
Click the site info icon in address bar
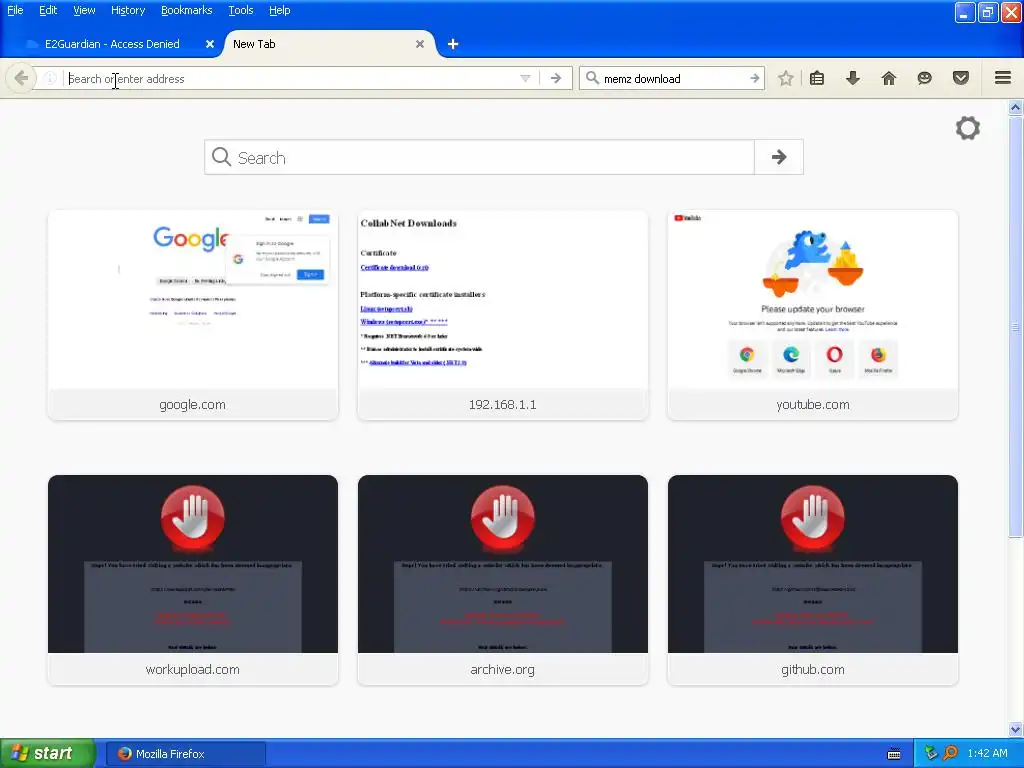pyautogui.click(x=50, y=78)
